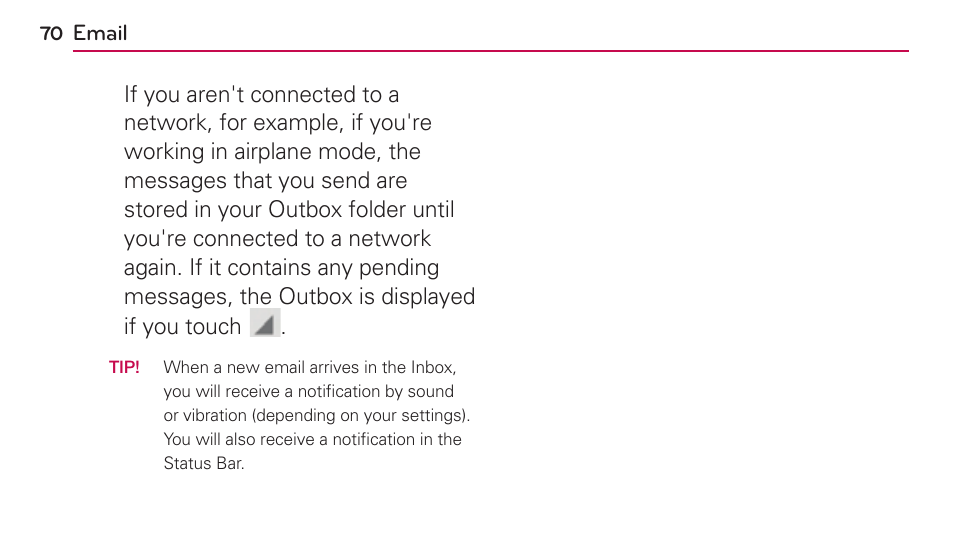
Task: Click "you're connected to a network" line
Action: coord(277,239)
